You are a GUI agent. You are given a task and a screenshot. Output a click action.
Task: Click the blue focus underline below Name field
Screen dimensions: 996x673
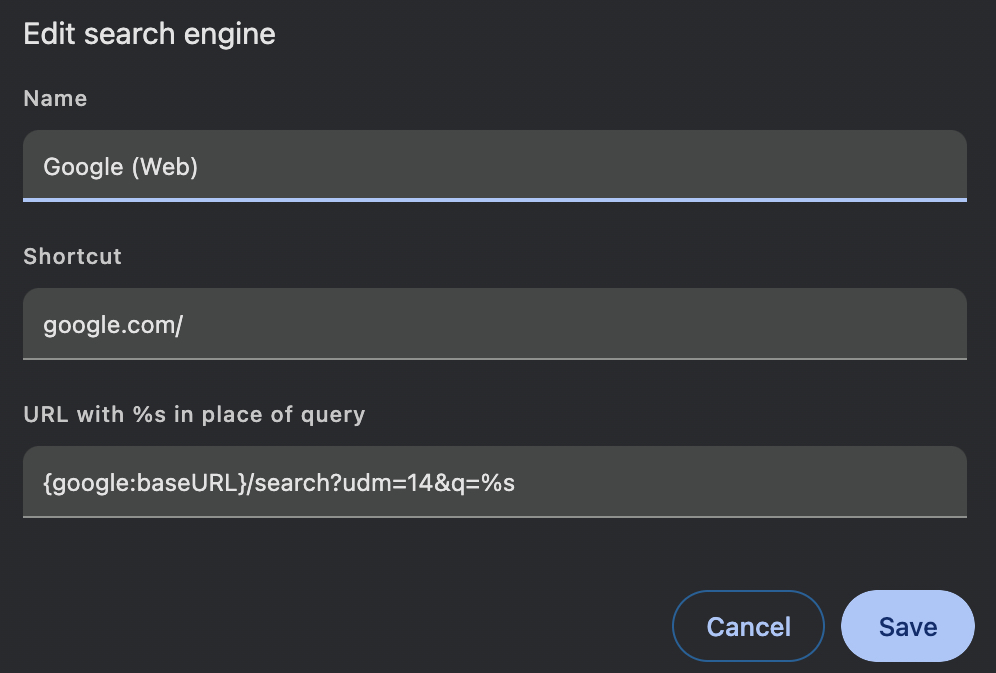pos(494,199)
